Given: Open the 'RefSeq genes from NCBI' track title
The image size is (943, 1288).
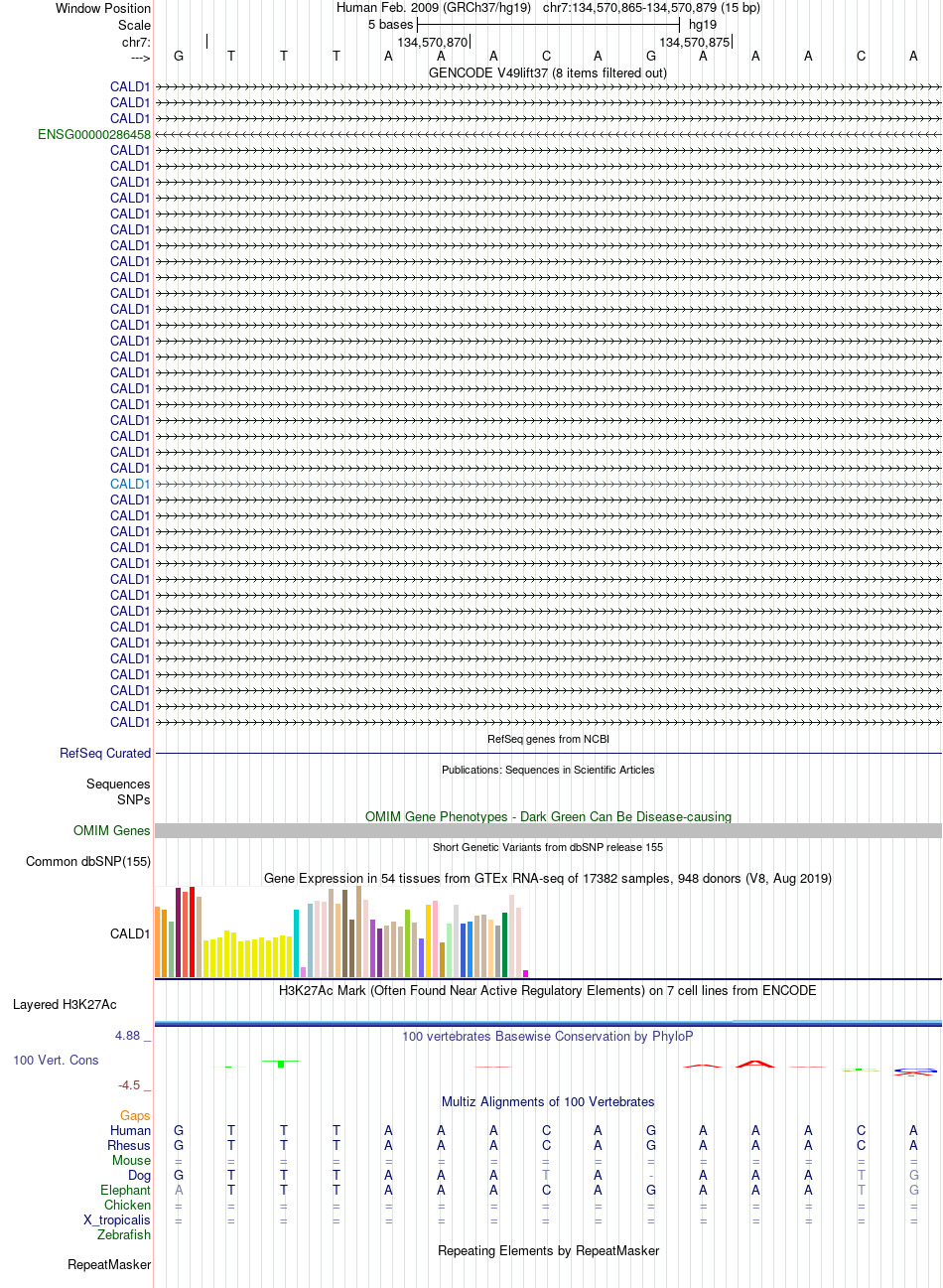Looking at the screenshot, I should point(548,739).
